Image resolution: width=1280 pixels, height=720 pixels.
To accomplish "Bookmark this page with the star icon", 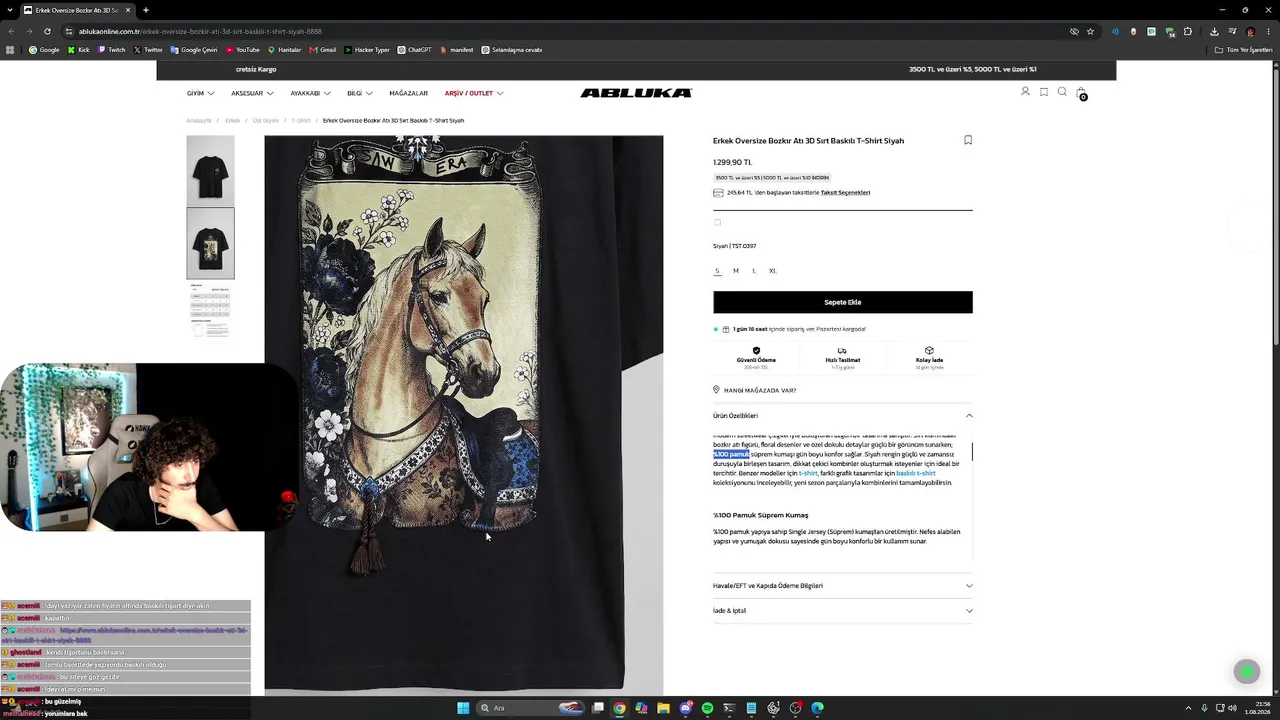I will pos(1090,31).
